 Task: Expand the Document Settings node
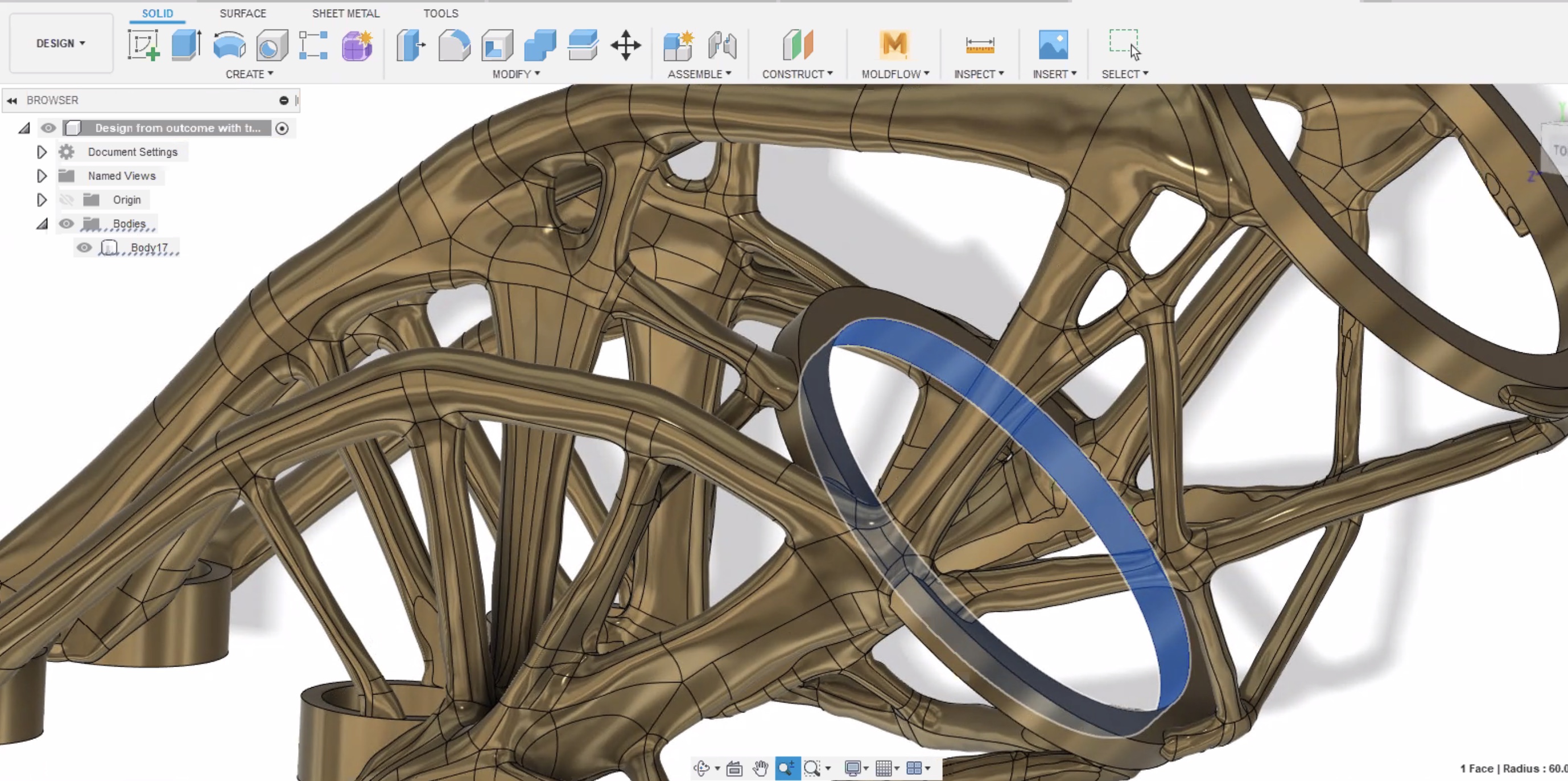41,151
